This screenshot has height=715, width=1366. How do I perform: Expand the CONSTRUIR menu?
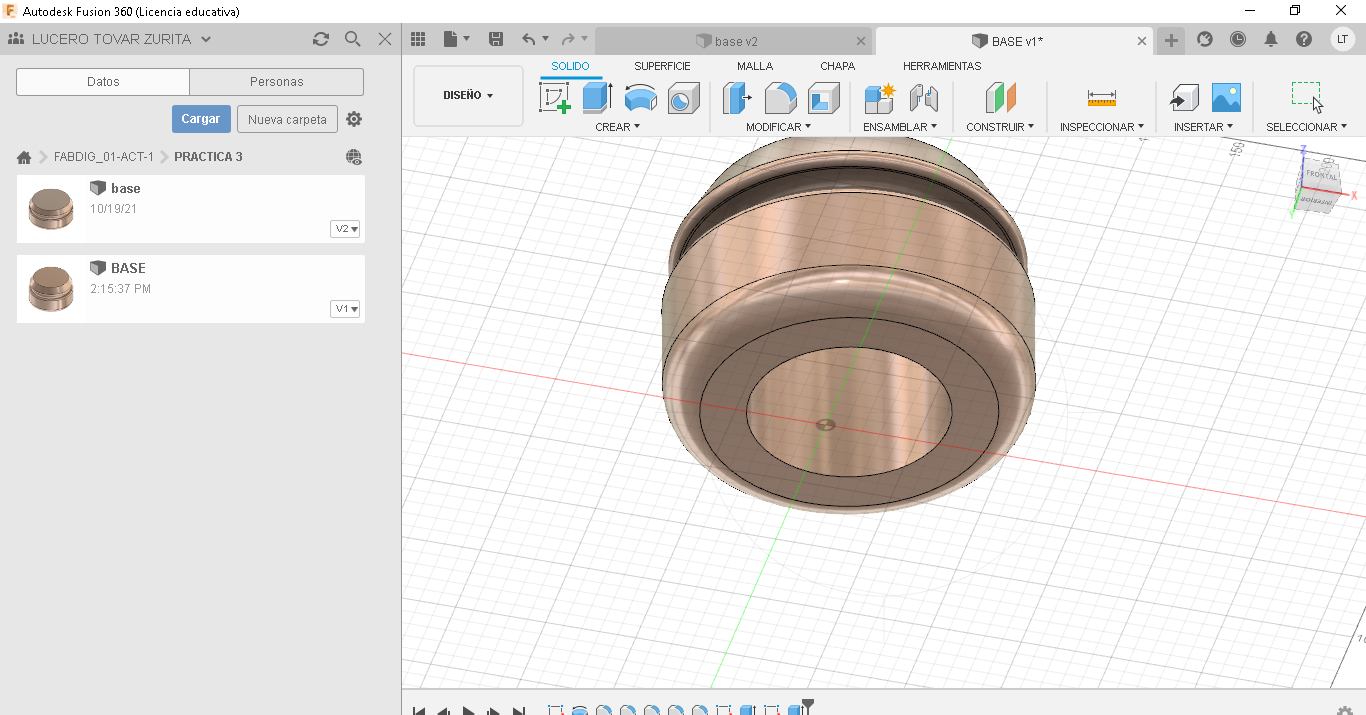tap(1000, 127)
